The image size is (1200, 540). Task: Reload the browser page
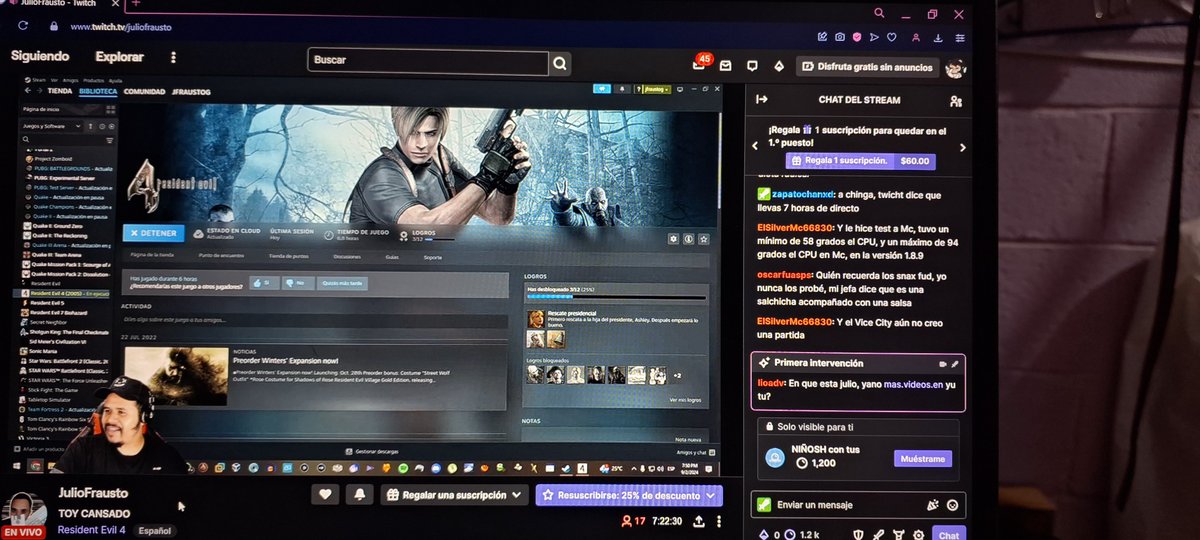point(23,25)
